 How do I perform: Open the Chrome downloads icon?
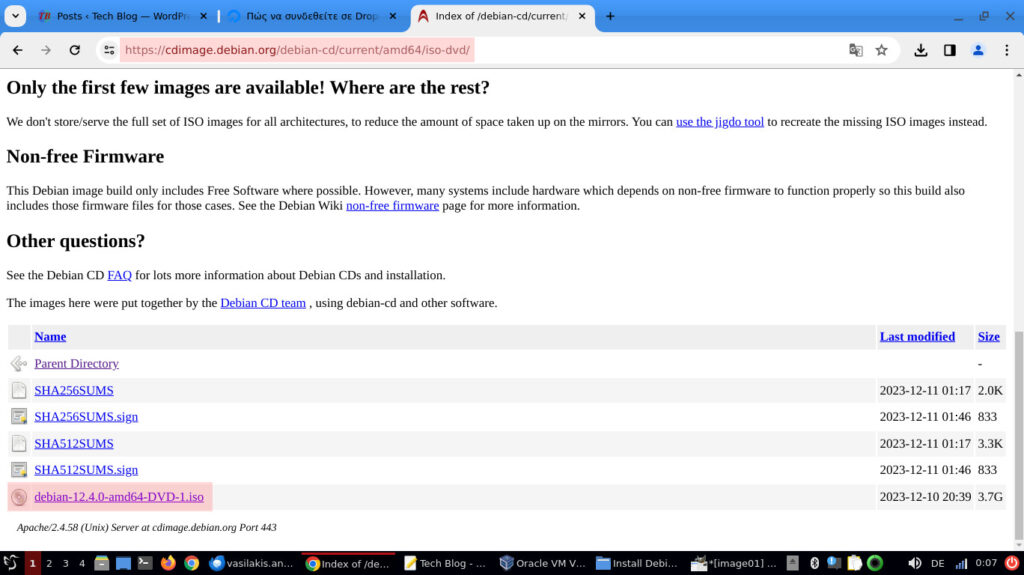921,50
